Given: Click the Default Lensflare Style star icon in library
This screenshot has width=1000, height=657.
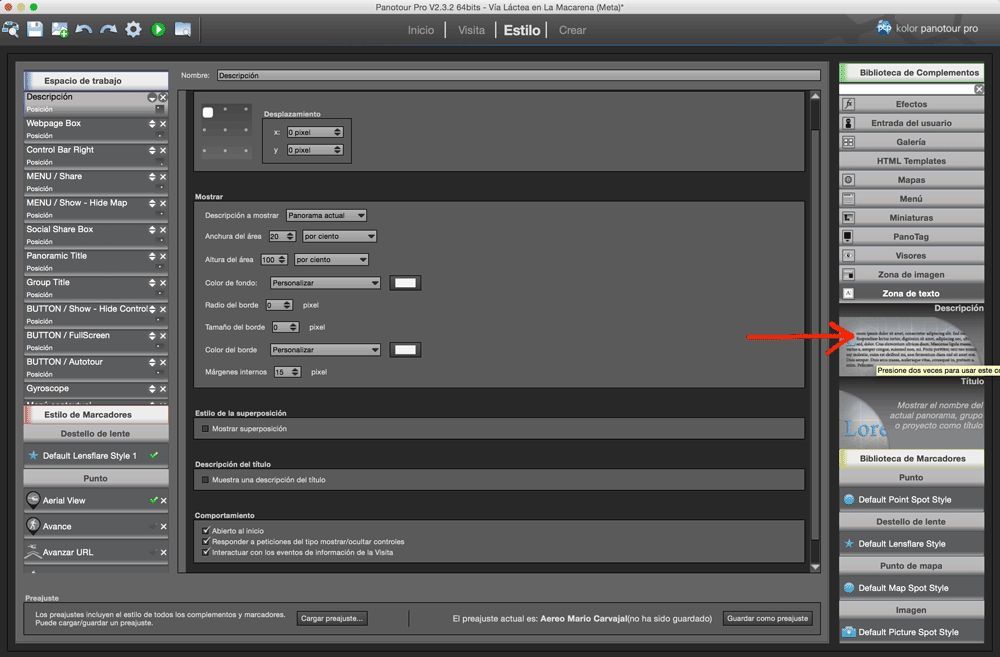Looking at the screenshot, I should [849, 544].
